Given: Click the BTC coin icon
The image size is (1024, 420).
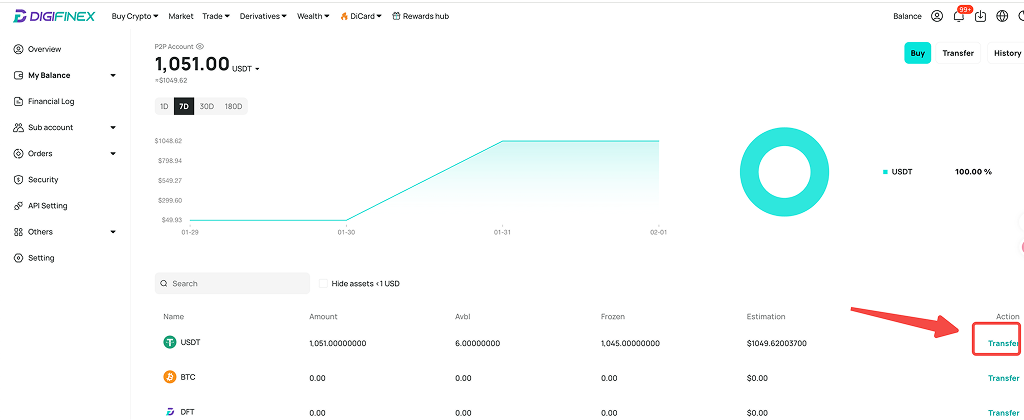Looking at the screenshot, I should click(170, 378).
